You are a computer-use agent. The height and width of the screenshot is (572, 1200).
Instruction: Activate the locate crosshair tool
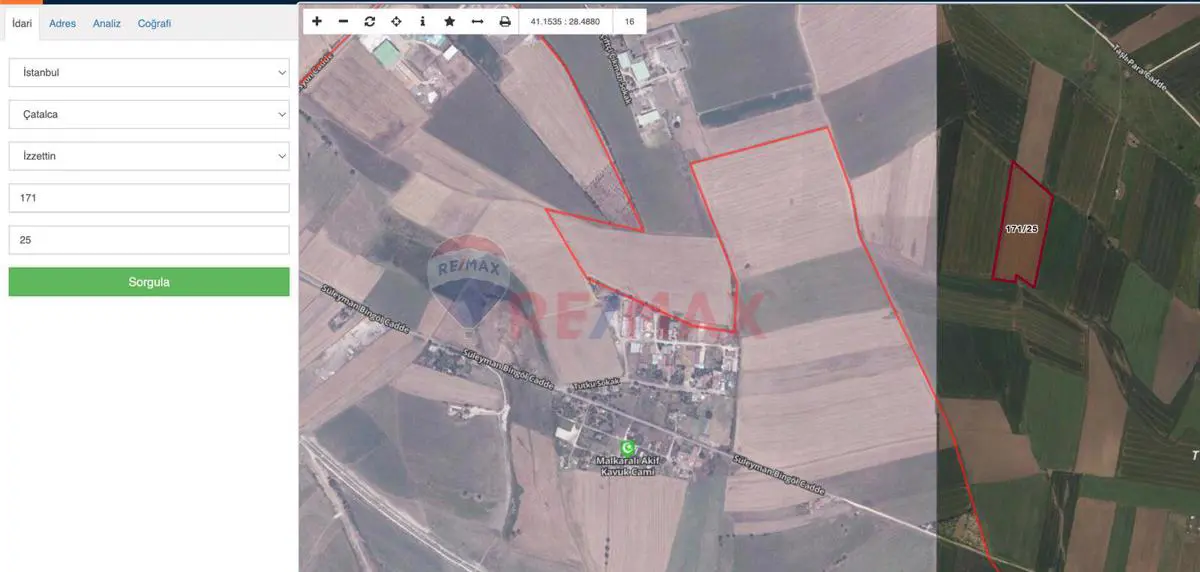[396, 21]
